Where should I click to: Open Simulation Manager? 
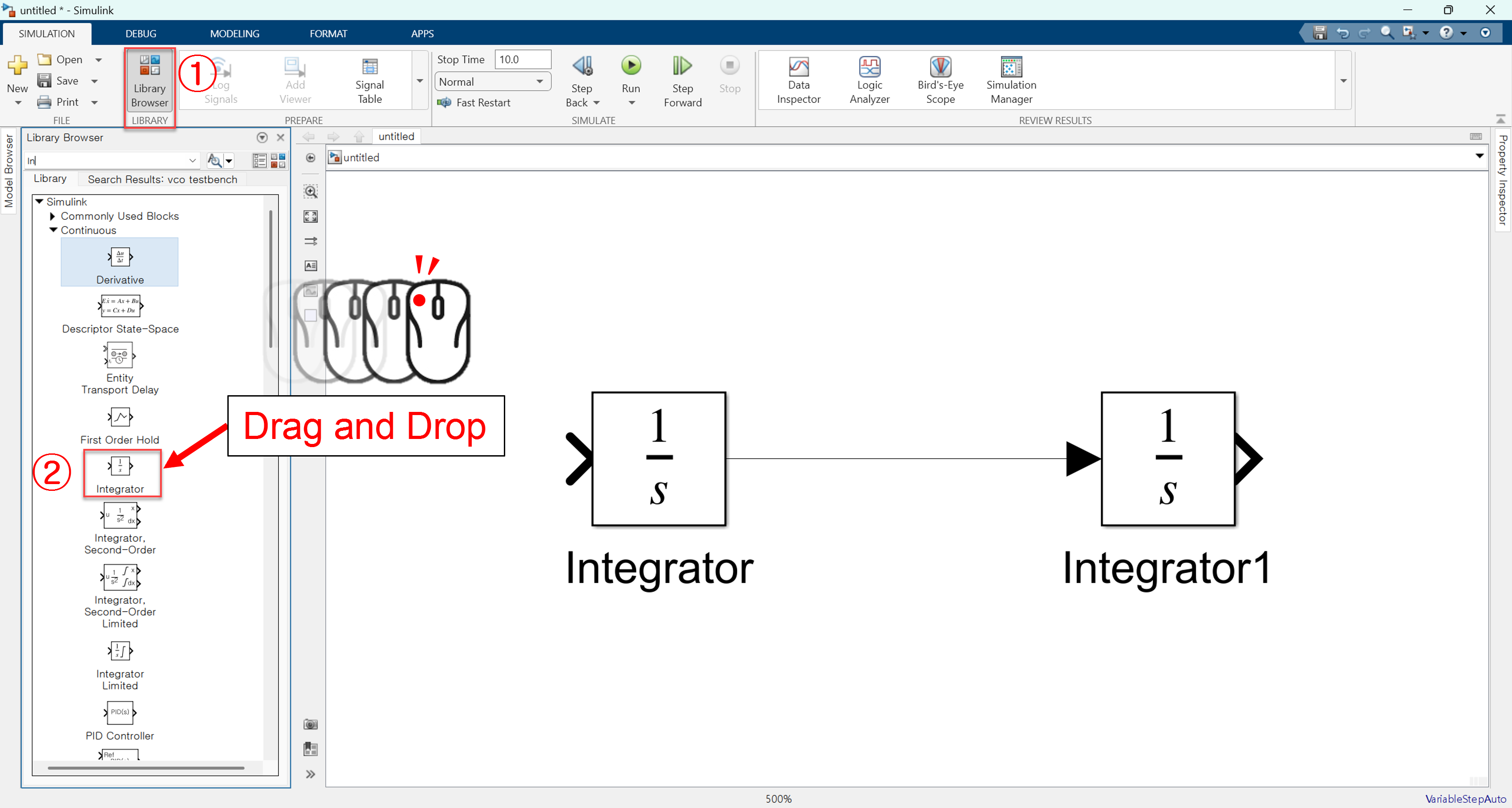[x=1011, y=80]
